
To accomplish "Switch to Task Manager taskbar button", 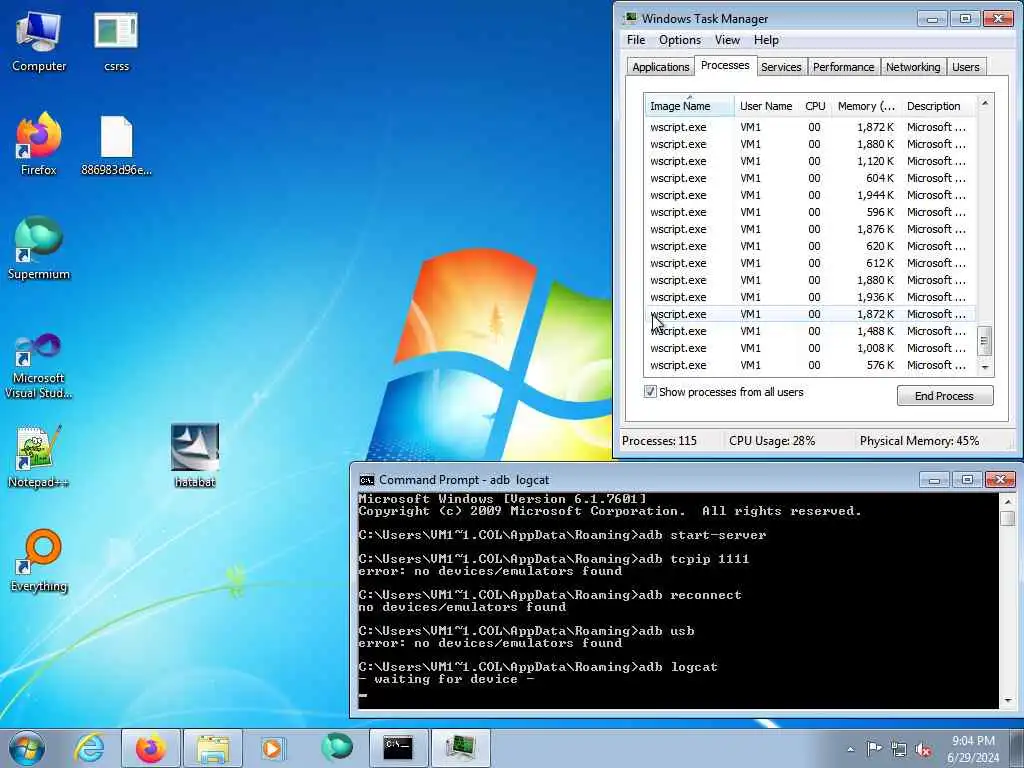I will tap(460, 748).
